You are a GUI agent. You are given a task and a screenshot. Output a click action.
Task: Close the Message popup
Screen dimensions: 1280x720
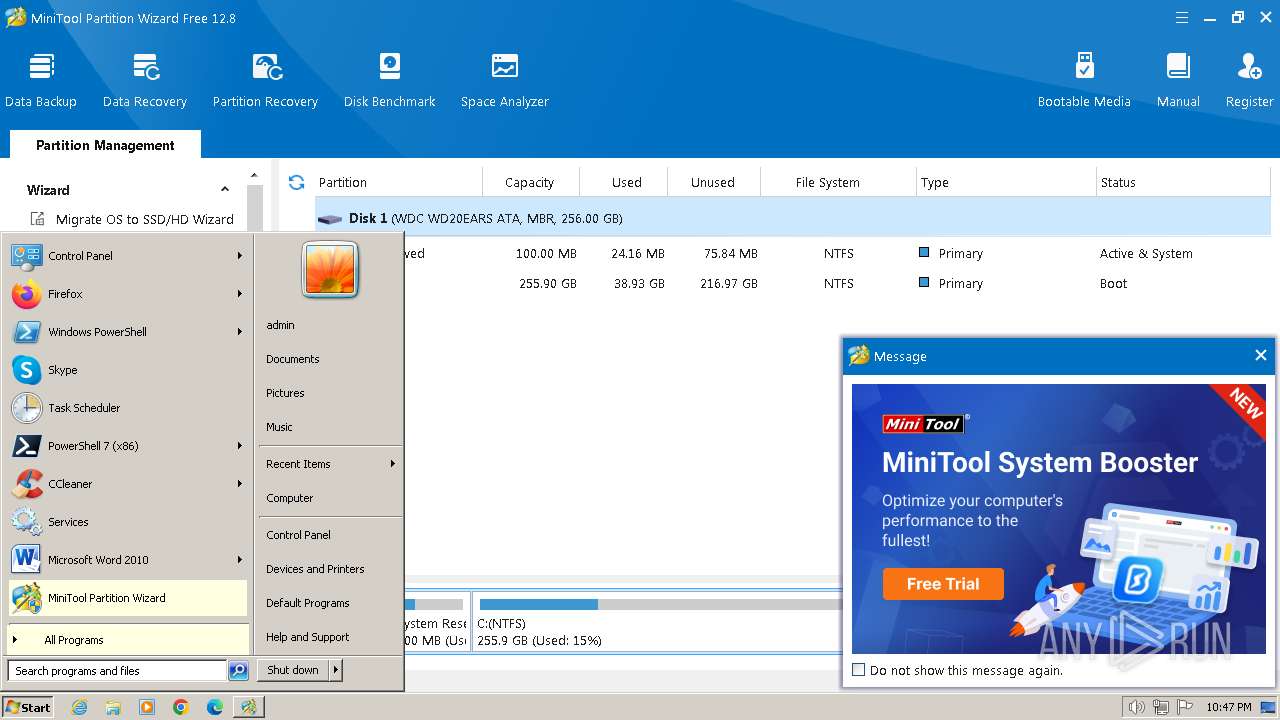click(x=1261, y=355)
